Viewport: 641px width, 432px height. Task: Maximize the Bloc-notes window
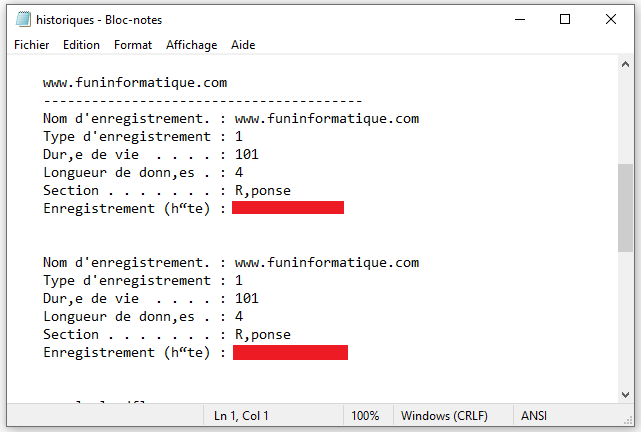[x=565, y=19]
